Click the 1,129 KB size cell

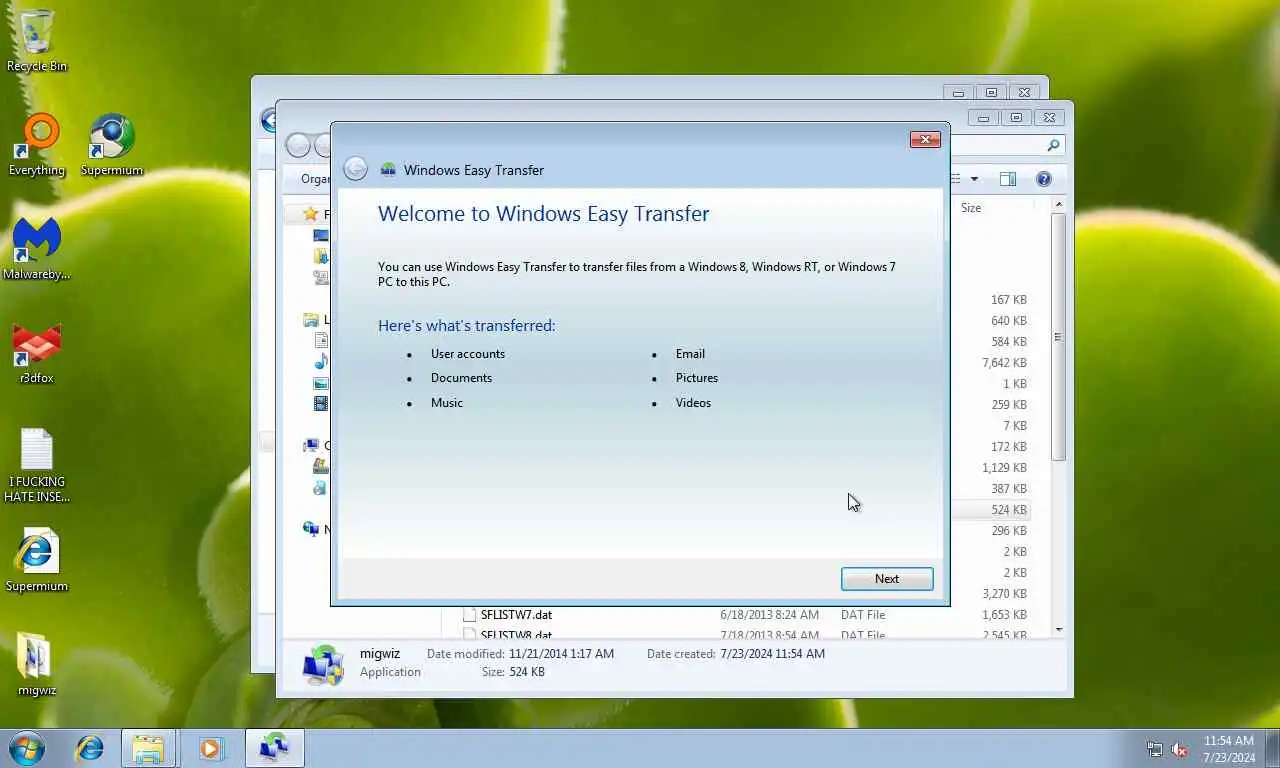click(x=1004, y=468)
